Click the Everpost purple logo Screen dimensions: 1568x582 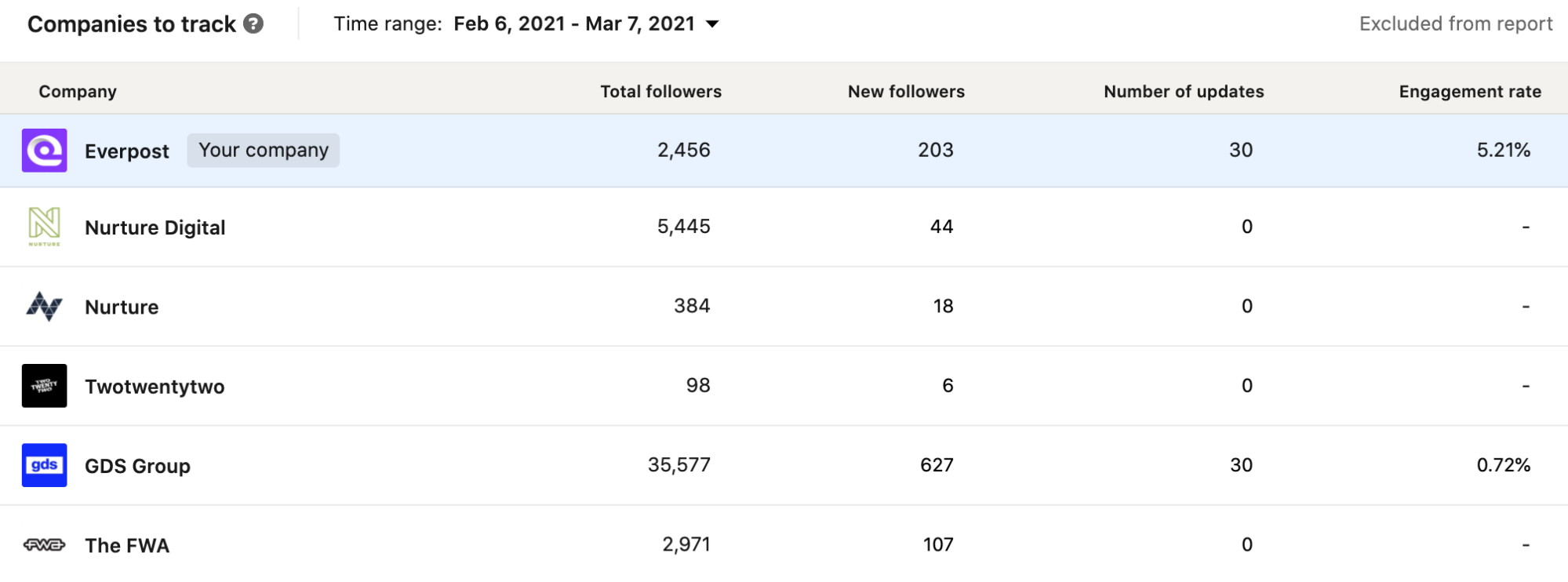(x=45, y=151)
